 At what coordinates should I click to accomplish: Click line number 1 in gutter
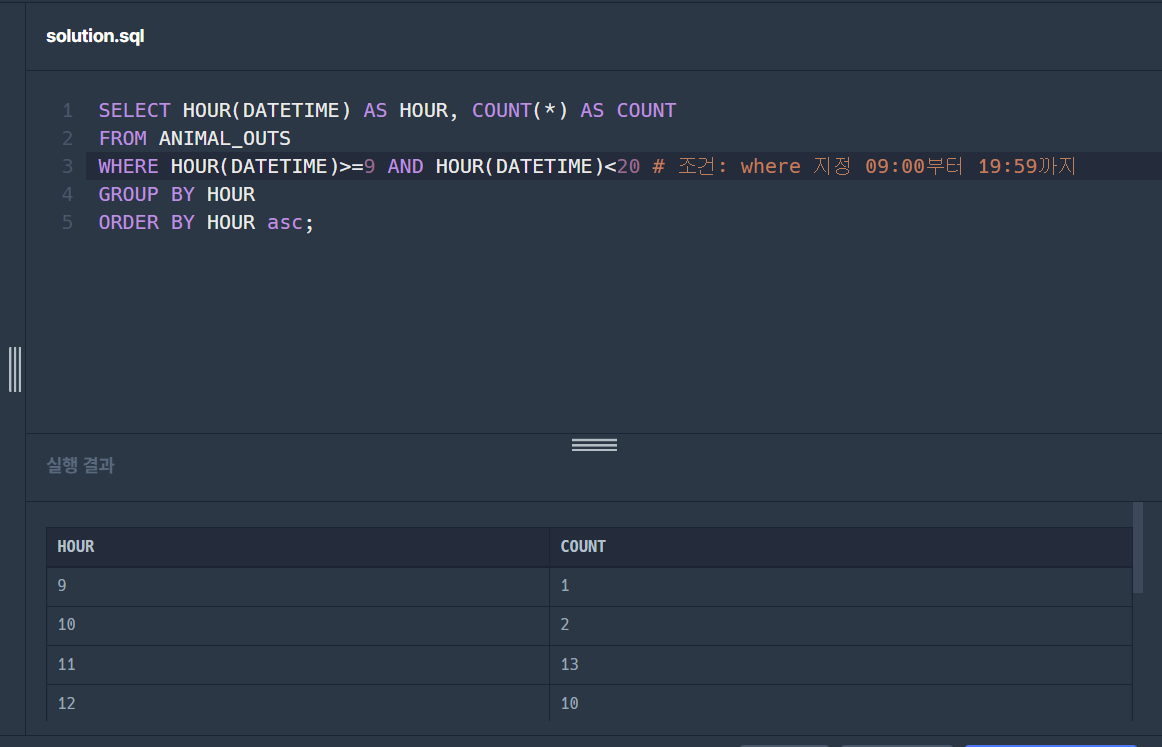67,110
